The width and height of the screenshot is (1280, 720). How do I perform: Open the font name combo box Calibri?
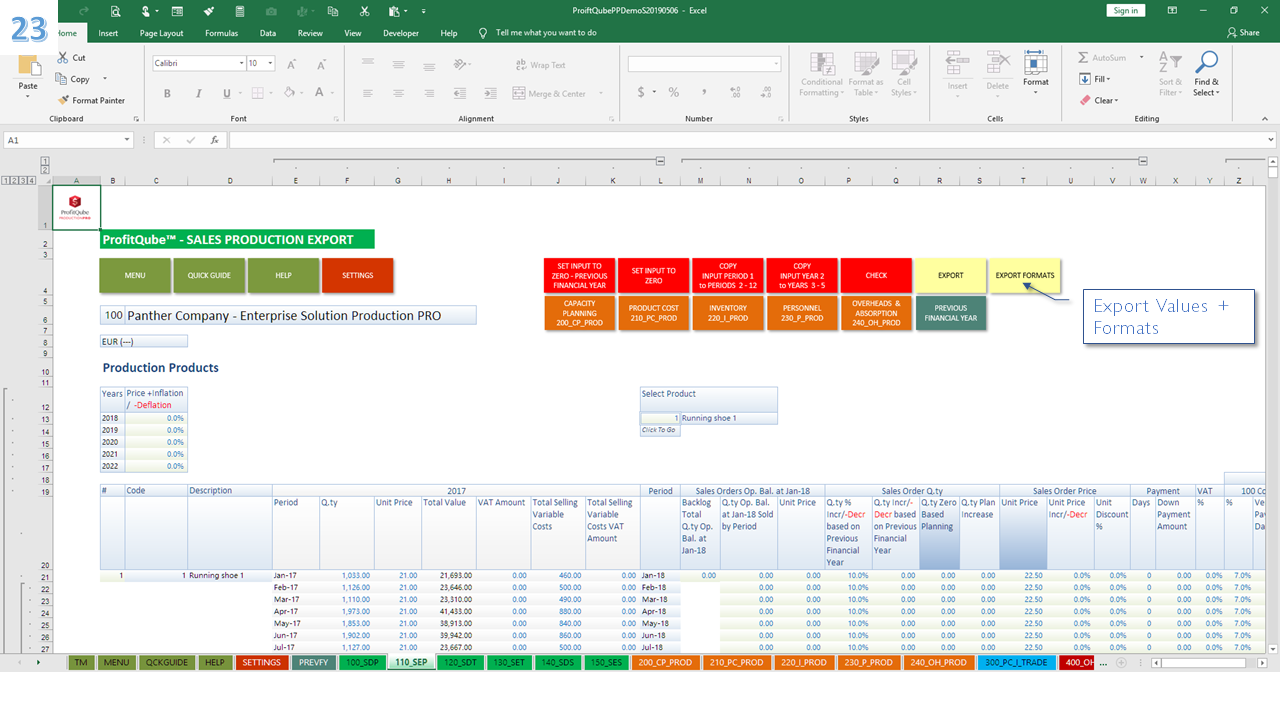click(x=198, y=63)
